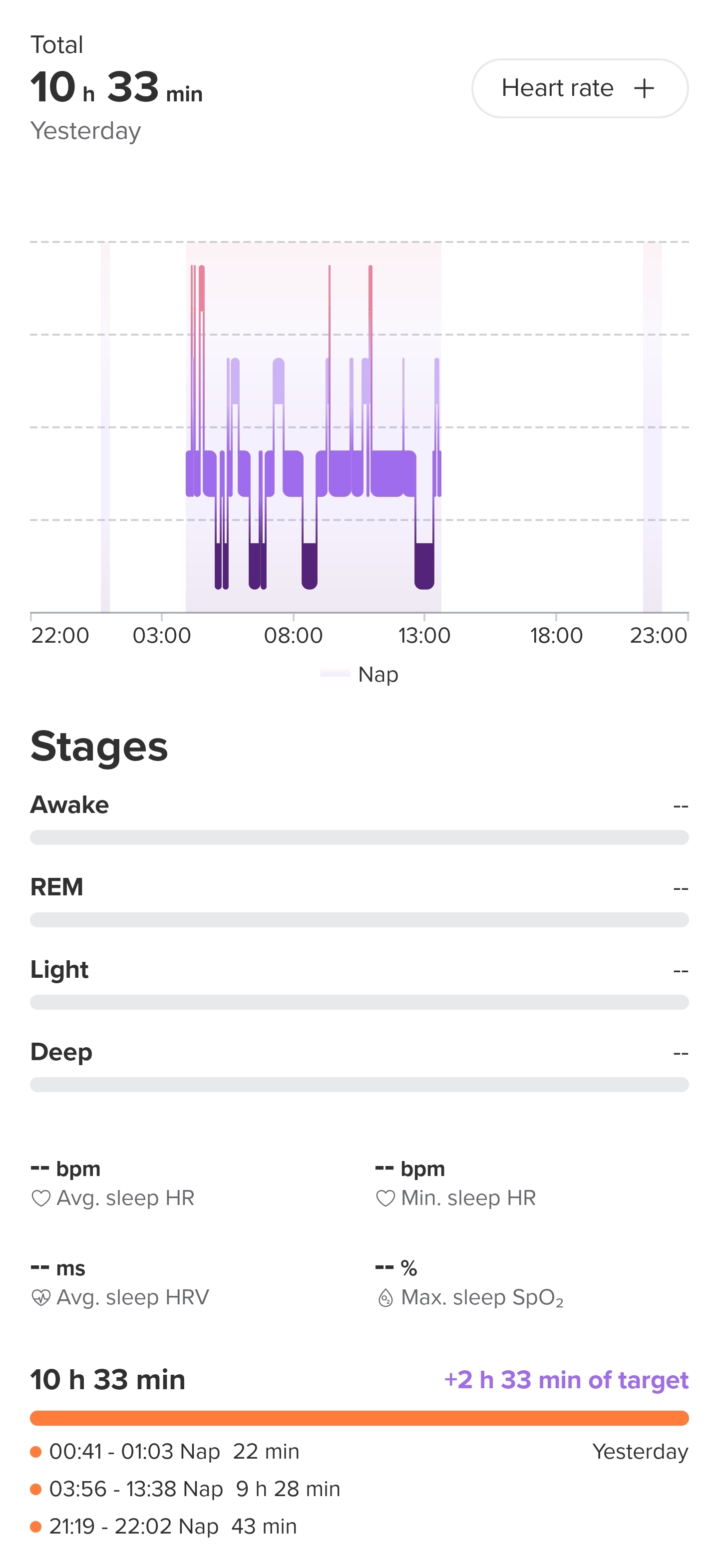
Task: Open the 21:19 - 22:02 nap entry
Action: click(174, 1527)
